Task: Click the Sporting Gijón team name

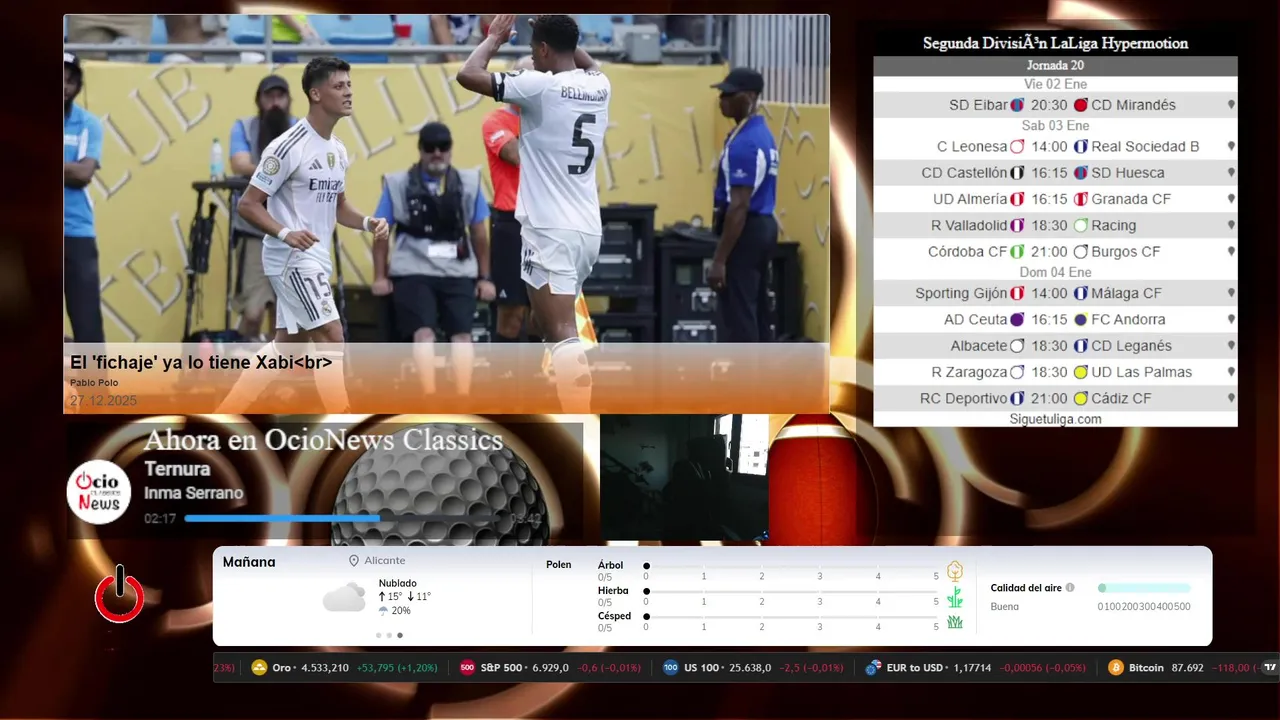Action: (x=961, y=293)
